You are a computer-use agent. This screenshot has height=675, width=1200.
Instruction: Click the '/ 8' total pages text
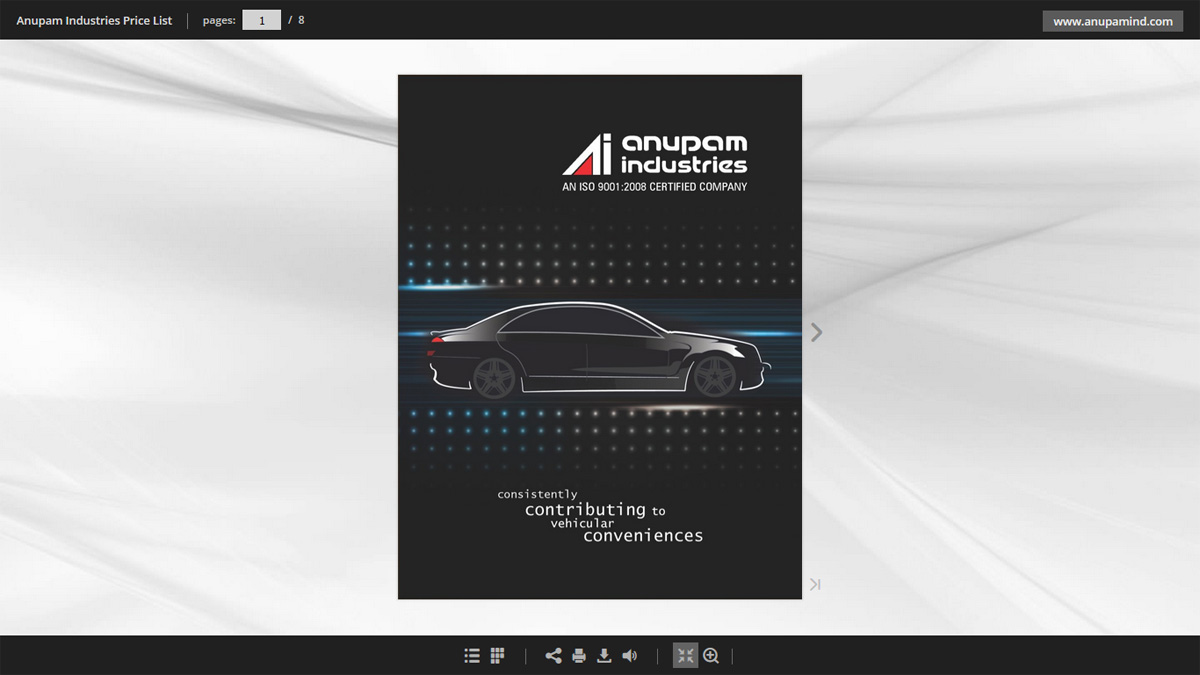click(296, 20)
